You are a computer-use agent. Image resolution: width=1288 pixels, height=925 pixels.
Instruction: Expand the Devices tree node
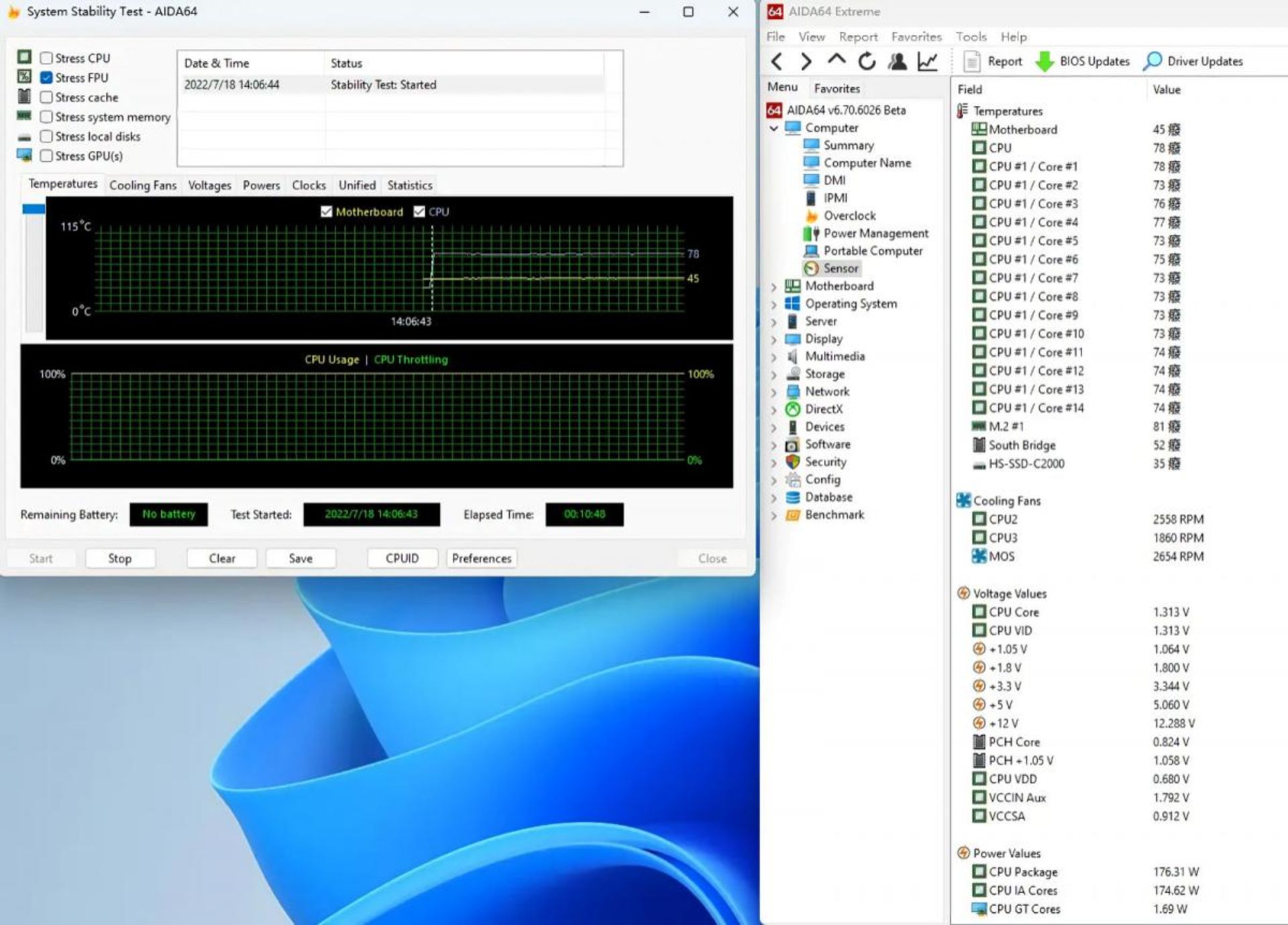pos(775,427)
